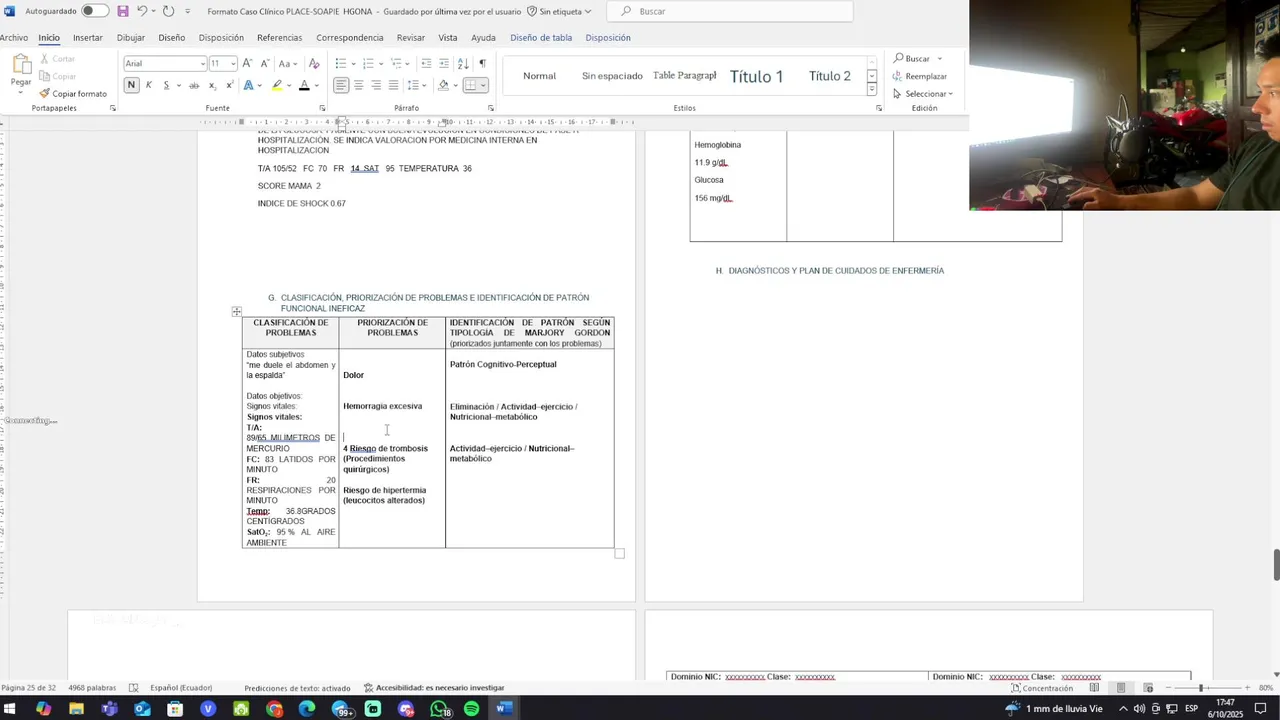The height and width of the screenshot is (720, 1280).
Task: Click the vertical scrollbar thumb
Action: click(x=1276, y=565)
